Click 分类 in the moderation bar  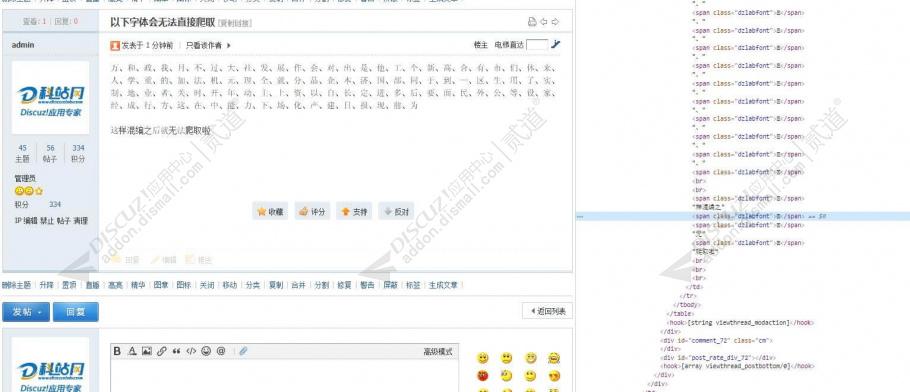(x=252, y=285)
